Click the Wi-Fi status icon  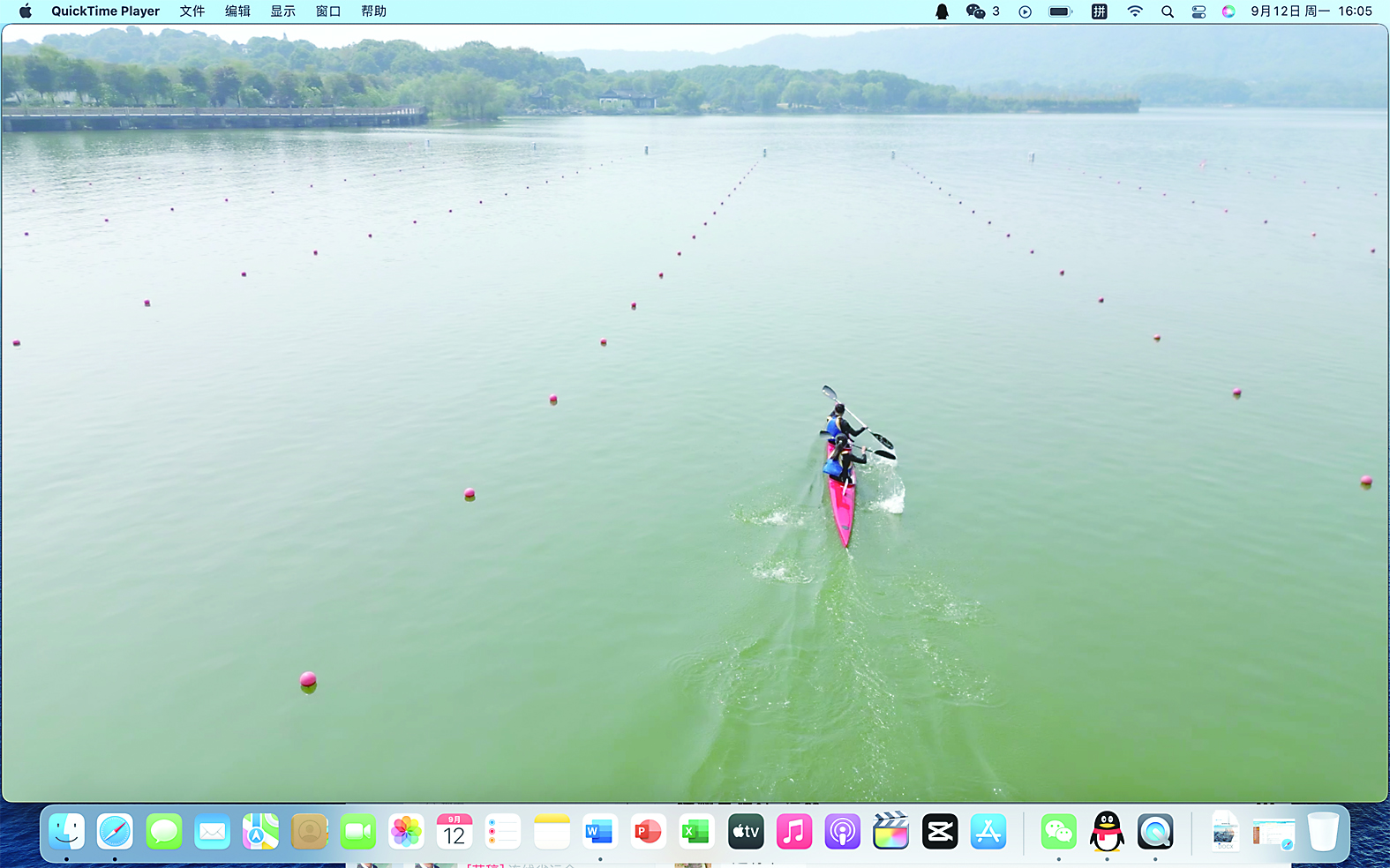coord(1135,11)
